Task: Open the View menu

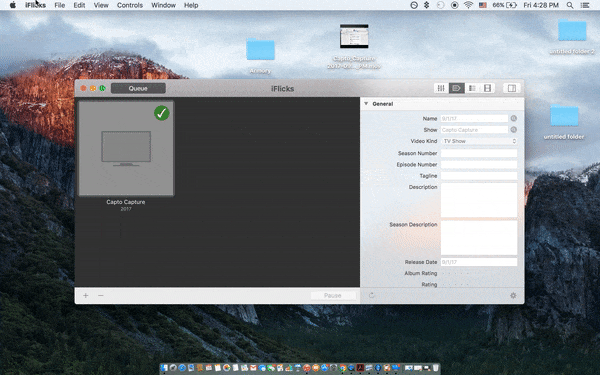Action: coord(101,5)
